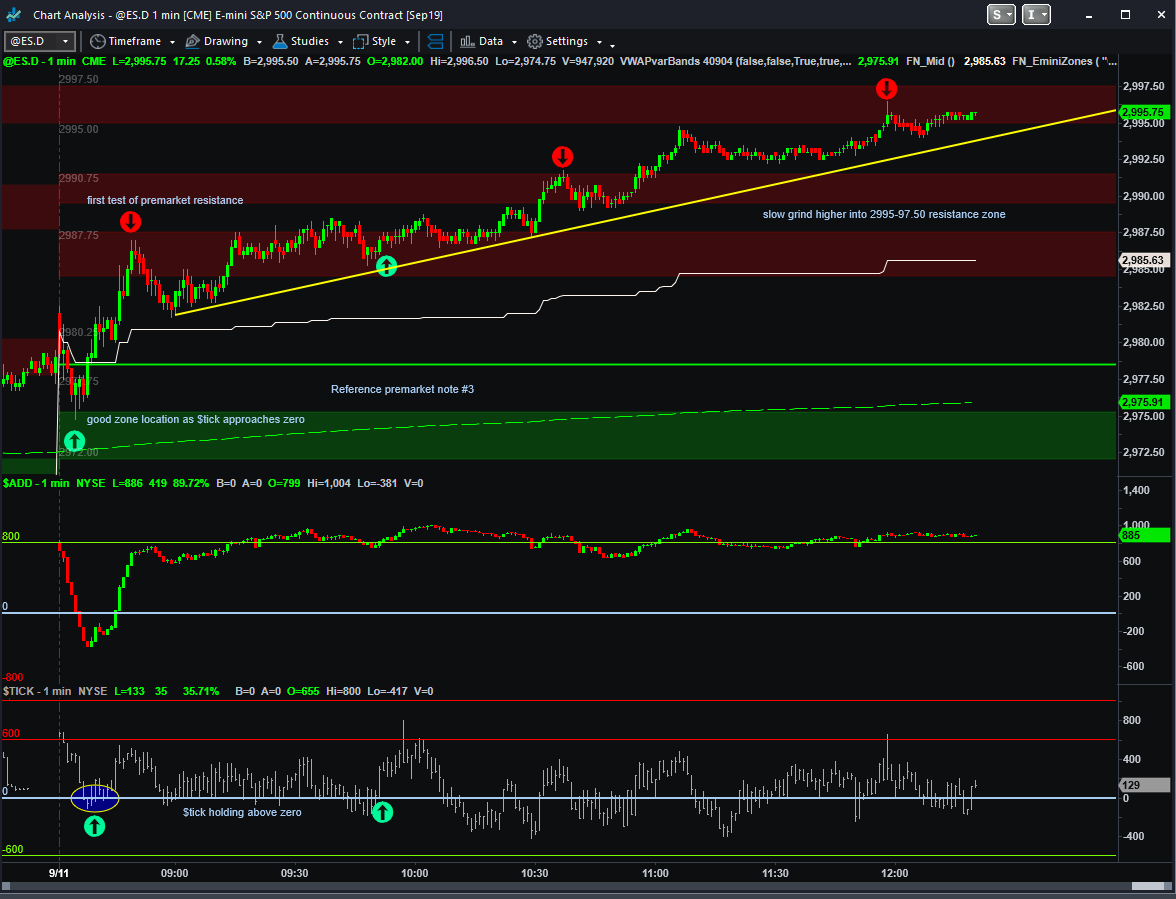Click the '10:00' time axis label
Image resolution: width=1176 pixels, height=899 pixels.
[415, 874]
